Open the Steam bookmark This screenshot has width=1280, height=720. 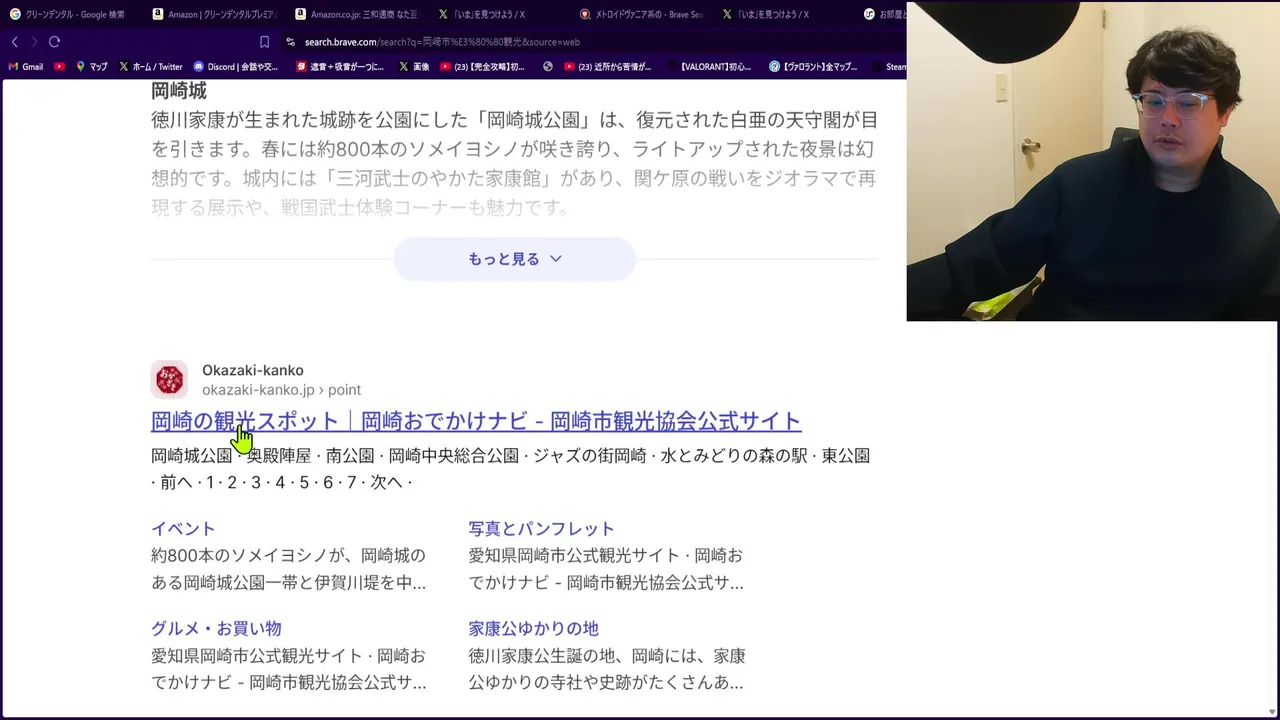(x=888, y=67)
